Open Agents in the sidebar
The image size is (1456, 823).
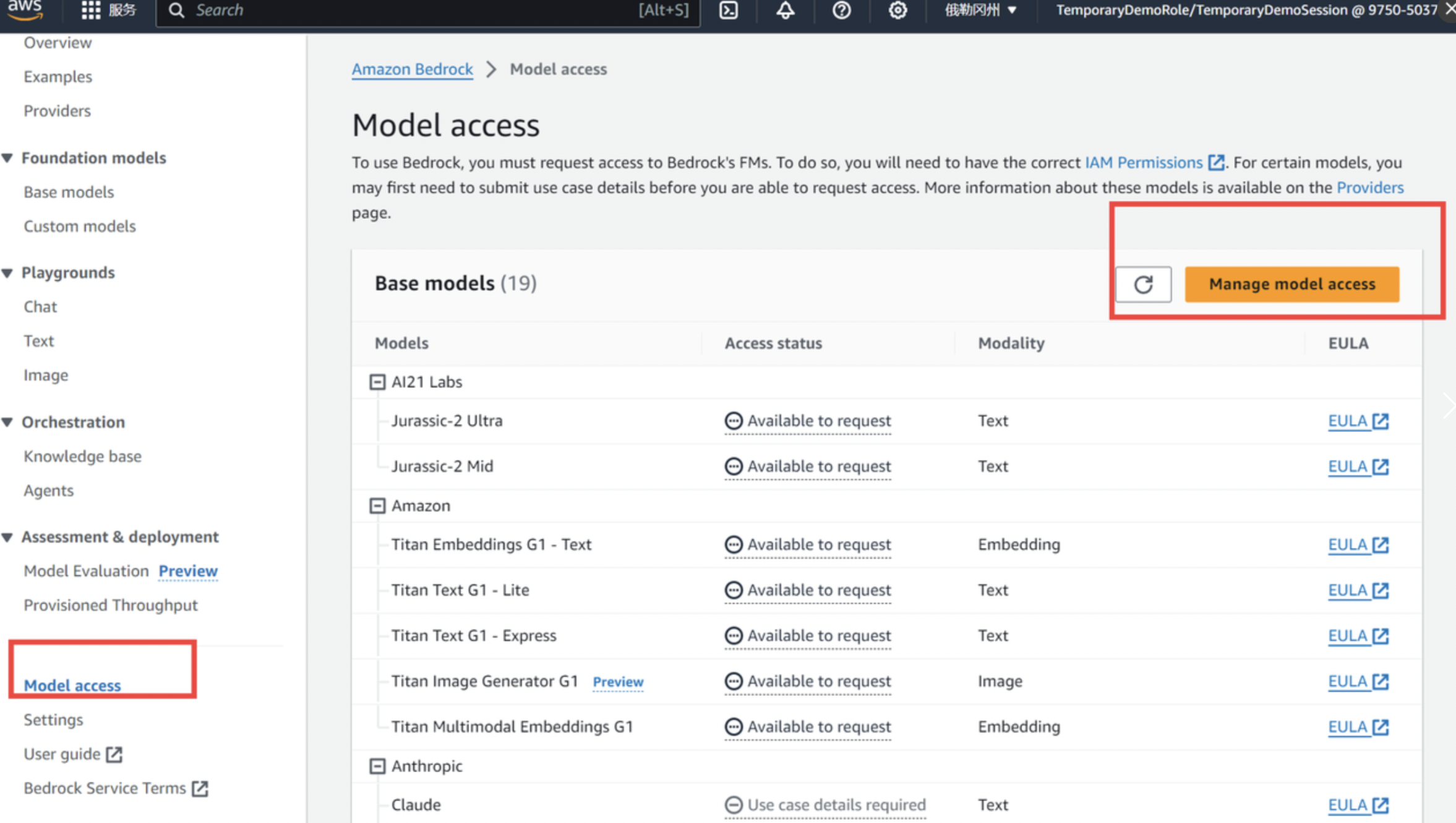48,491
